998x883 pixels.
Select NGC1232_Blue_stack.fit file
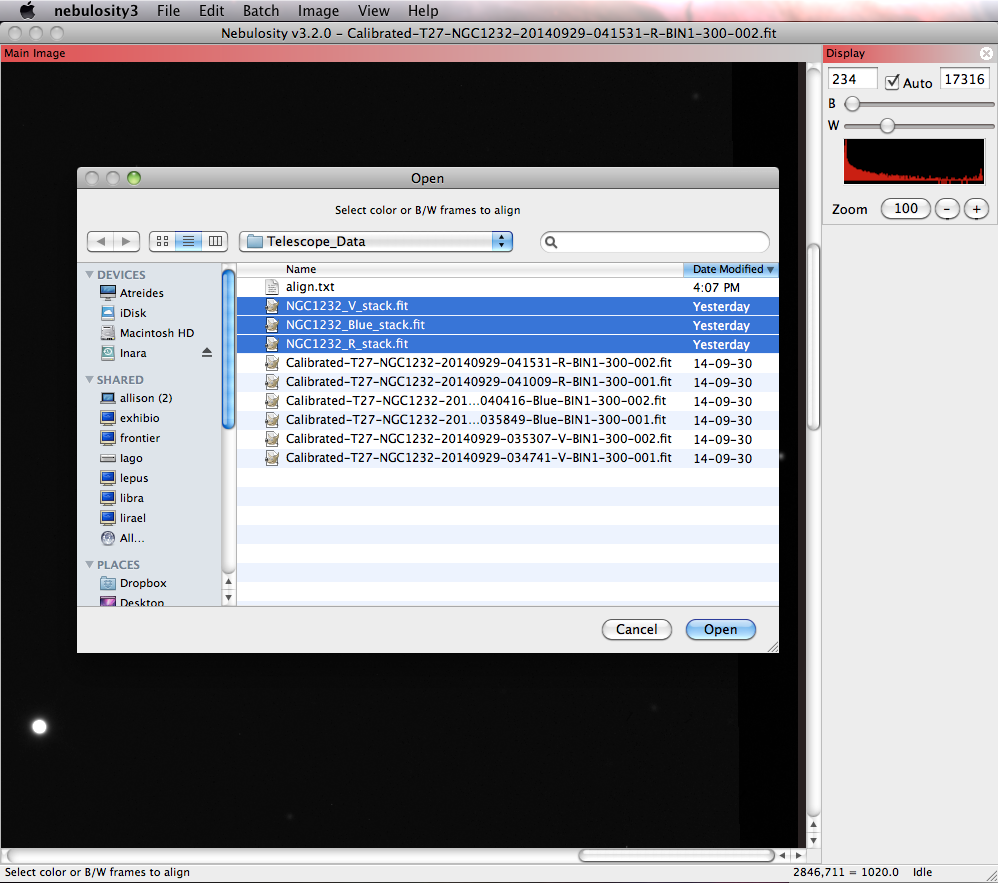(508, 325)
